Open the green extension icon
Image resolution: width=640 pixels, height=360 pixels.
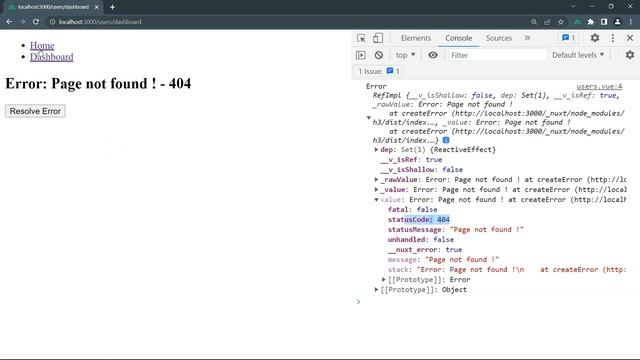[577, 22]
